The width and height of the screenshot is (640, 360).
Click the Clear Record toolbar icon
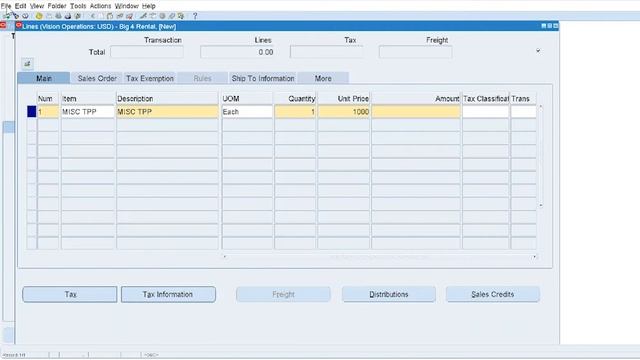120,16
